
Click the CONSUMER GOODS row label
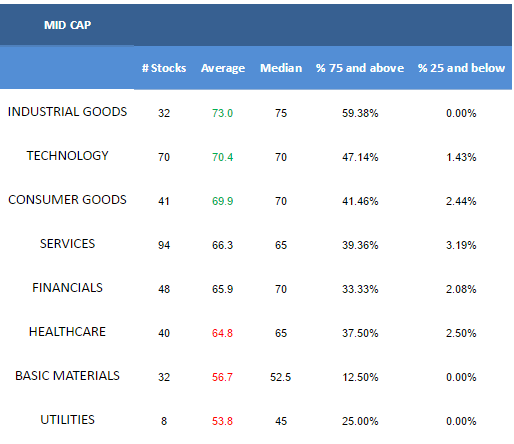(x=67, y=200)
